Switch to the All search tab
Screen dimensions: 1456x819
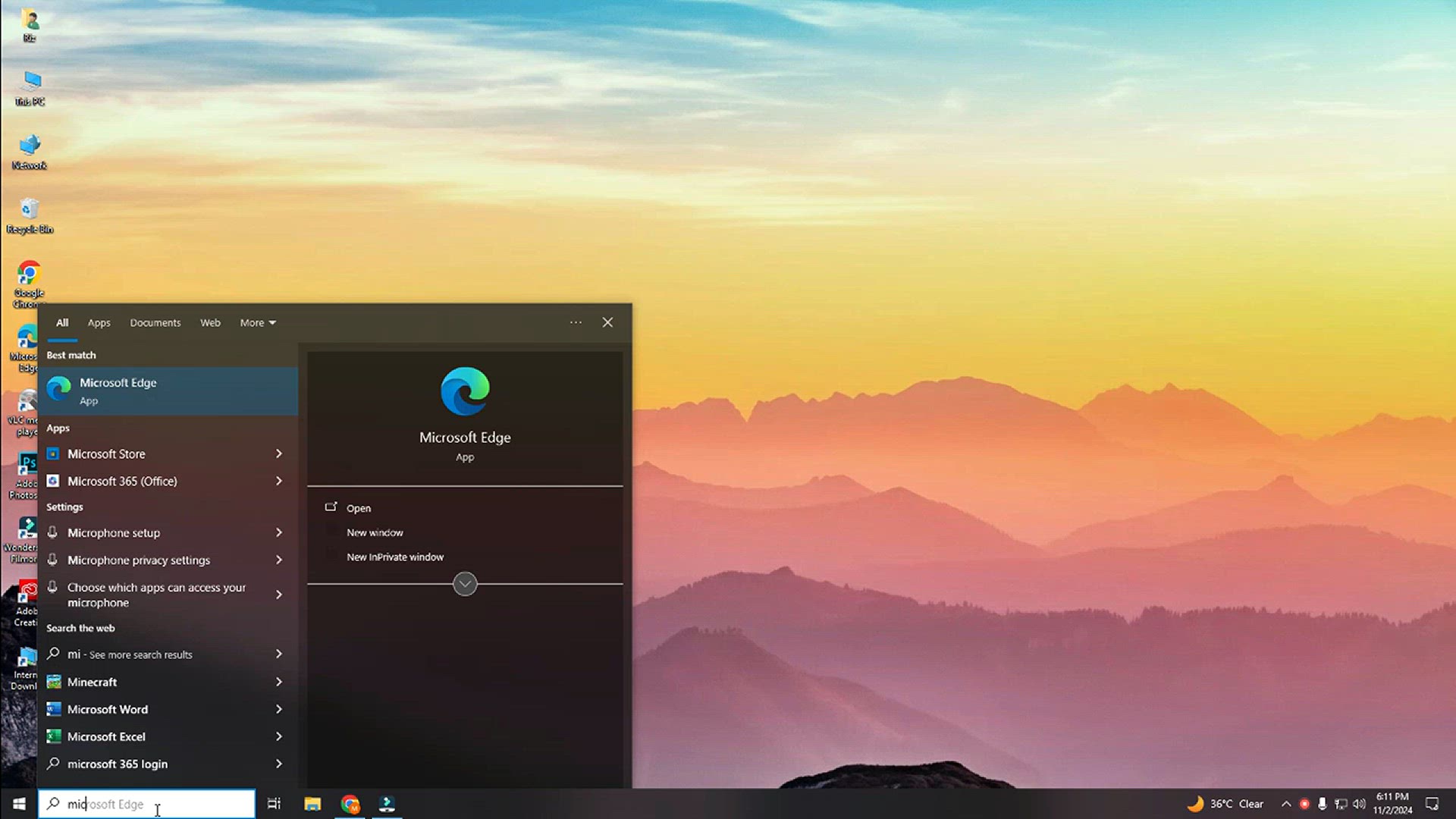point(62,322)
